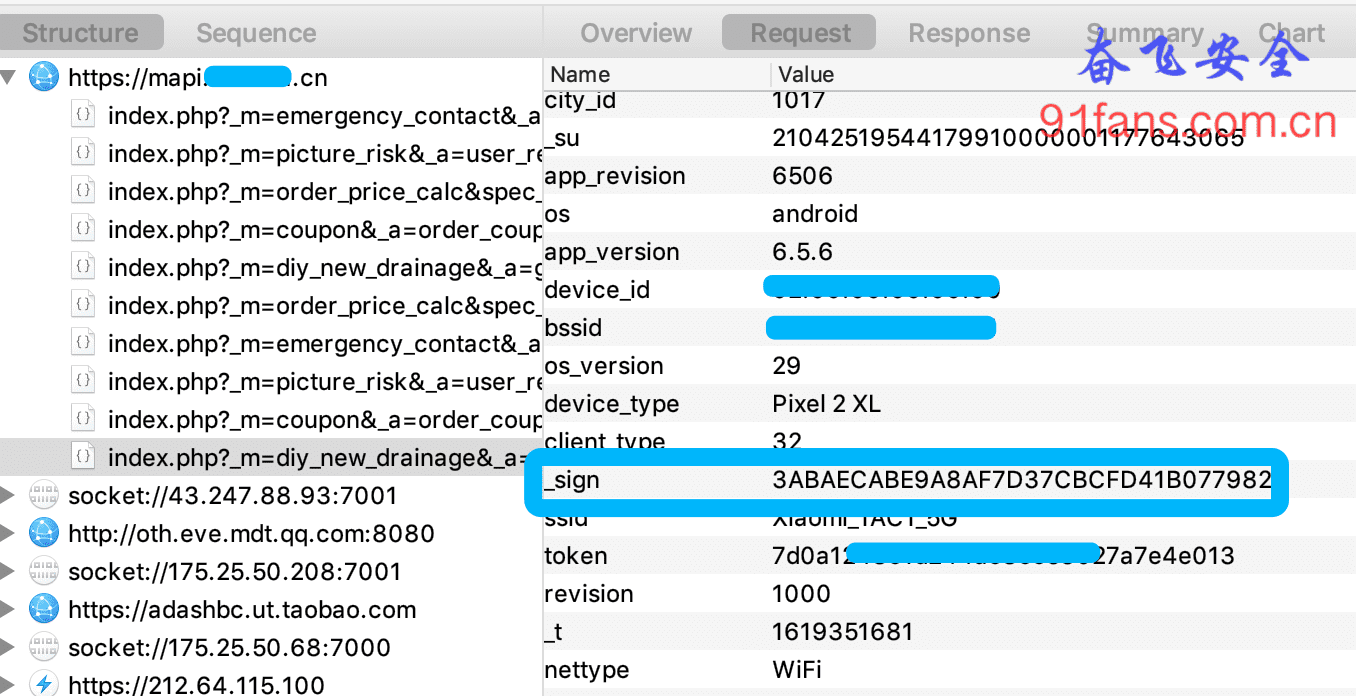Click the lightning icon for https://212.64.115.100
Image resolution: width=1356 pixels, height=696 pixels.
44,684
